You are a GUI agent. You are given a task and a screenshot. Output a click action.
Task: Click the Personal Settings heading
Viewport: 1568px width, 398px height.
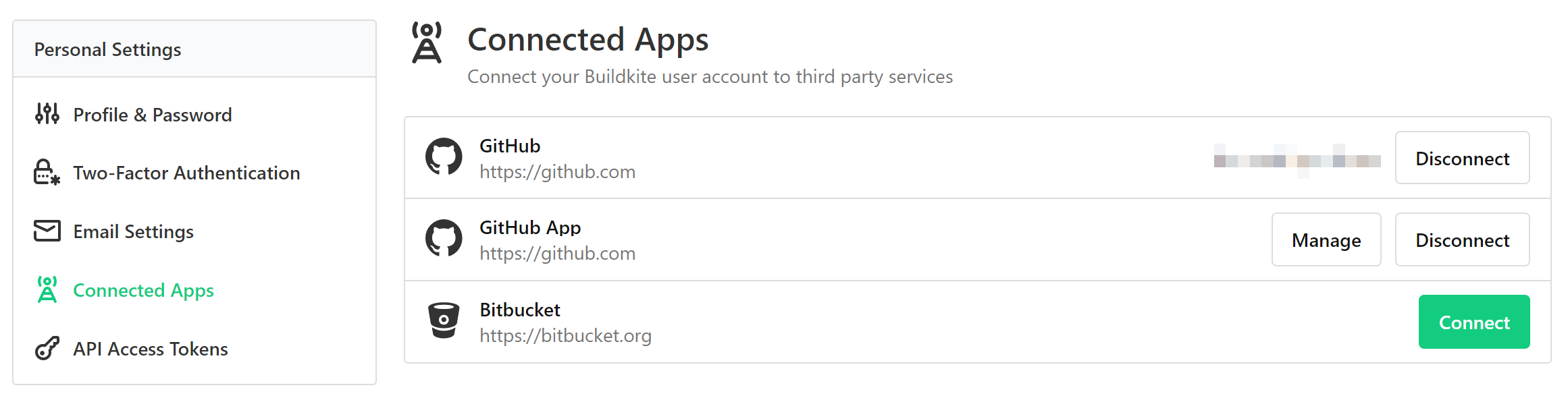[107, 49]
